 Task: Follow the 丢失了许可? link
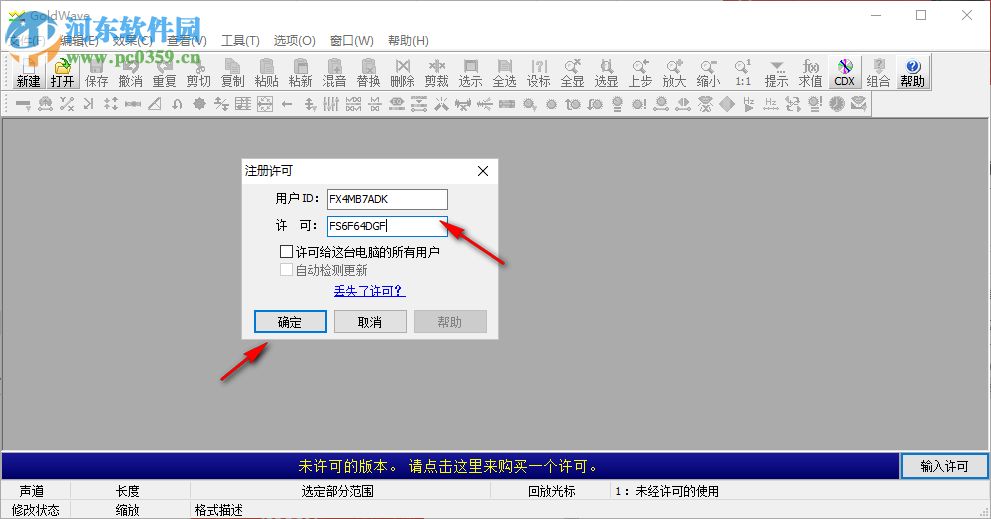point(370,291)
